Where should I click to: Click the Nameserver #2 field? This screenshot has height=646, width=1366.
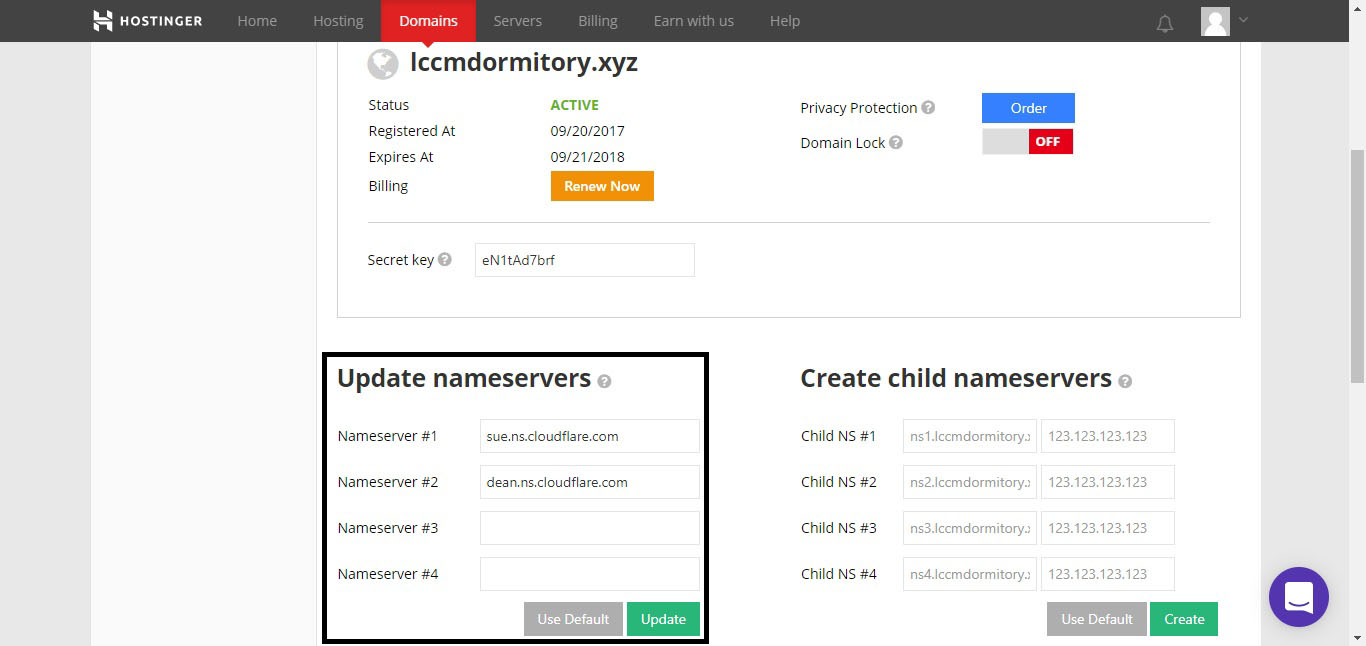[590, 482]
